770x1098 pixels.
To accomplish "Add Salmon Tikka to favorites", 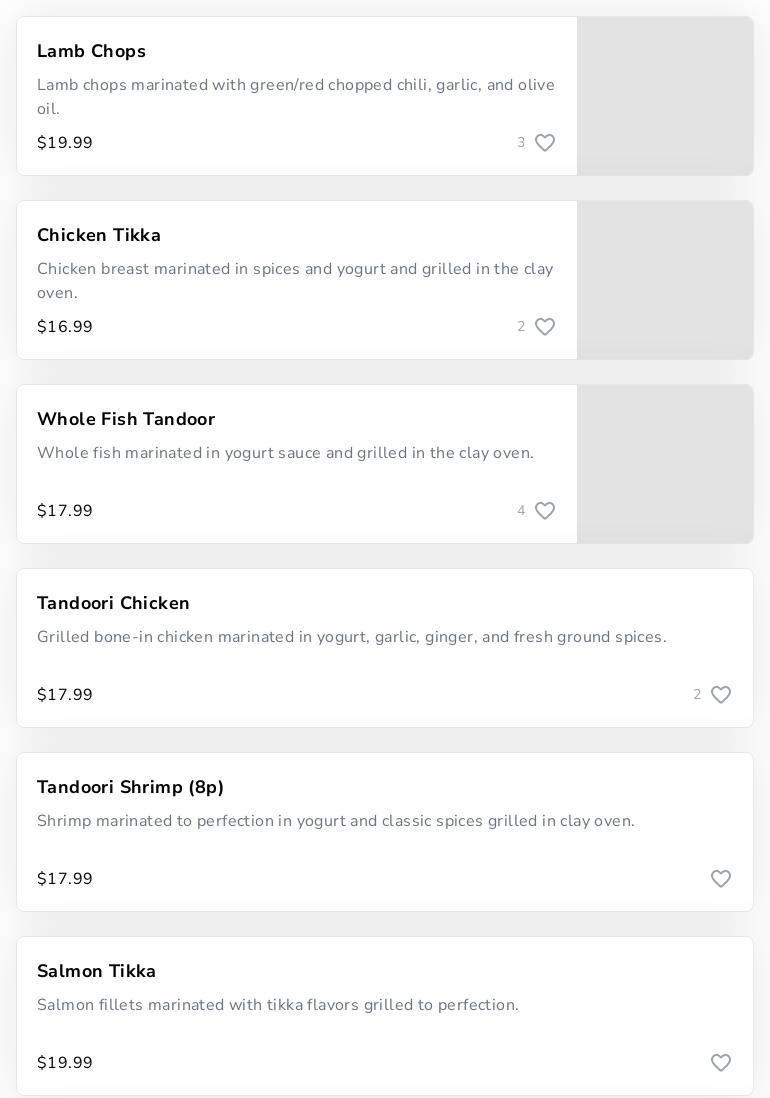I will [721, 1063].
